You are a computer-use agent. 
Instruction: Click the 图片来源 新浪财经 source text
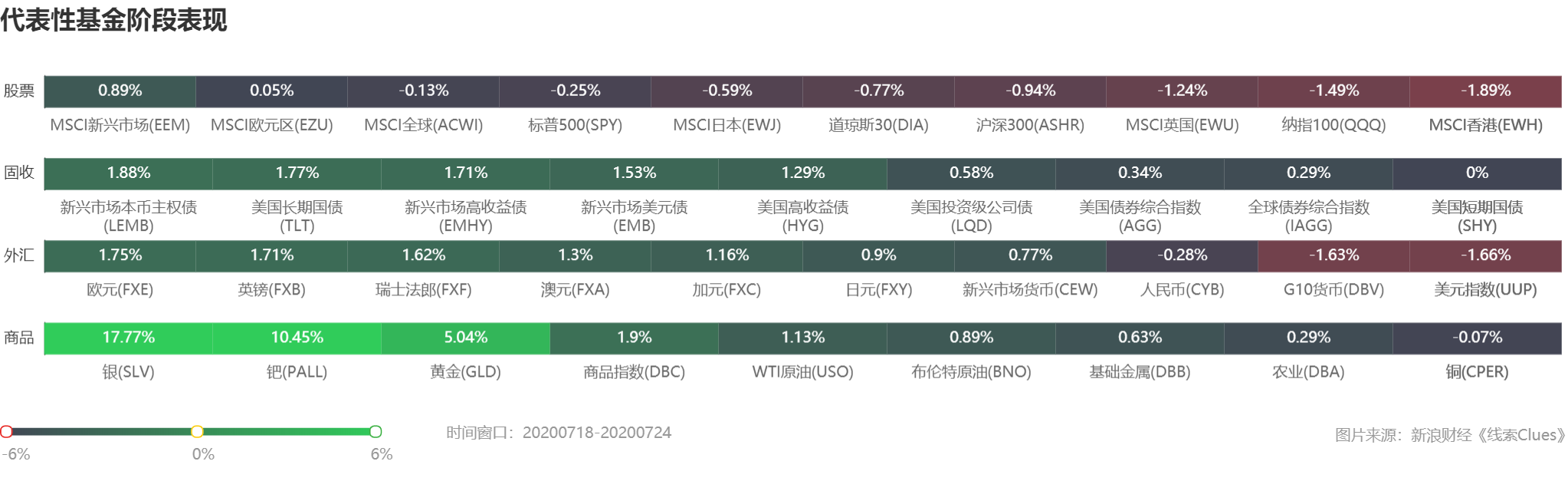1449,435
